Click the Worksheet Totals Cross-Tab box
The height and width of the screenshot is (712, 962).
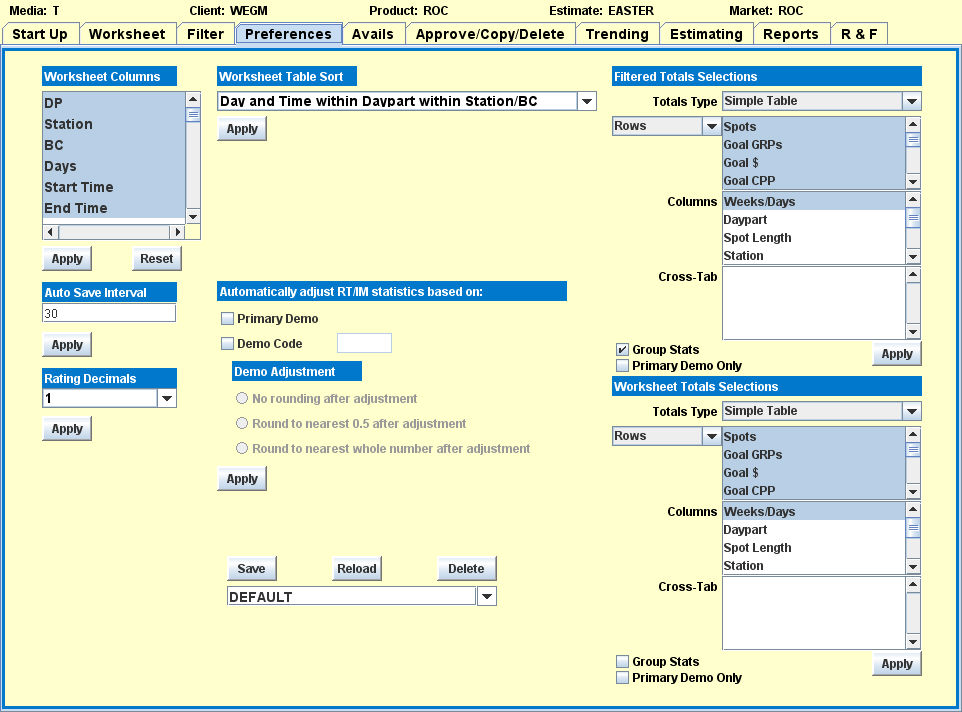[814, 613]
